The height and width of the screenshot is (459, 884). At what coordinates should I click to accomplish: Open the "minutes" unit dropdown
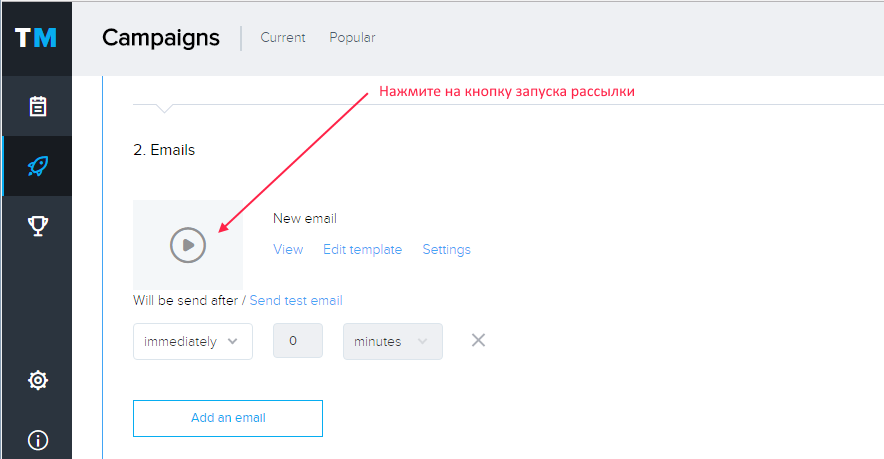click(x=393, y=341)
